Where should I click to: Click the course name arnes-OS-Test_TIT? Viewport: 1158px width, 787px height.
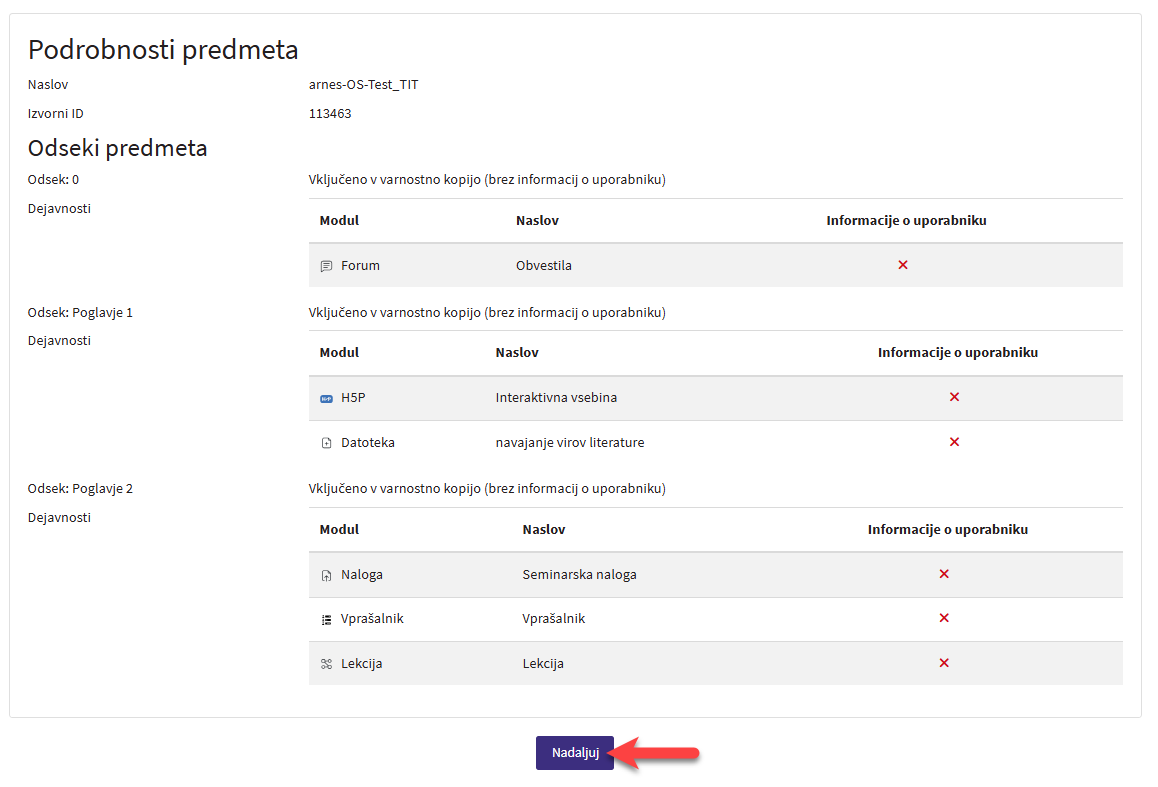(x=364, y=85)
